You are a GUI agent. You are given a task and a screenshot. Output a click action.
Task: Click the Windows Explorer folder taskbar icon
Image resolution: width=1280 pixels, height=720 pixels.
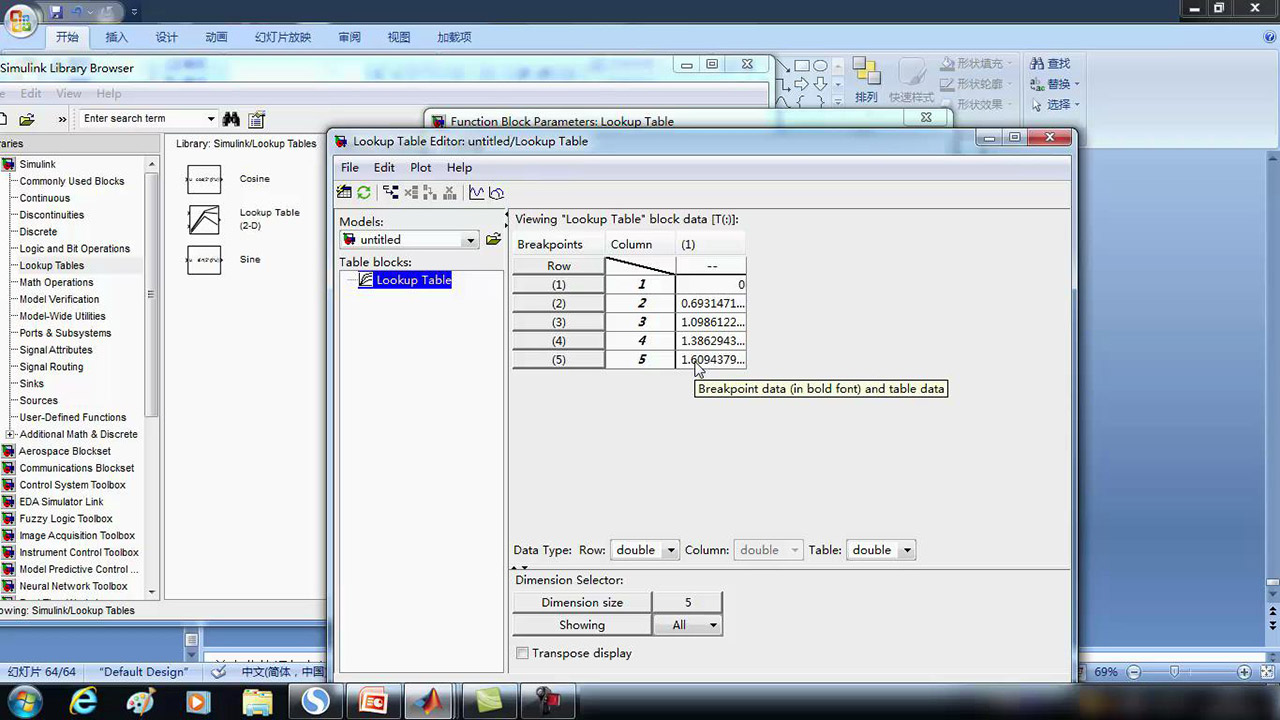[257, 702]
